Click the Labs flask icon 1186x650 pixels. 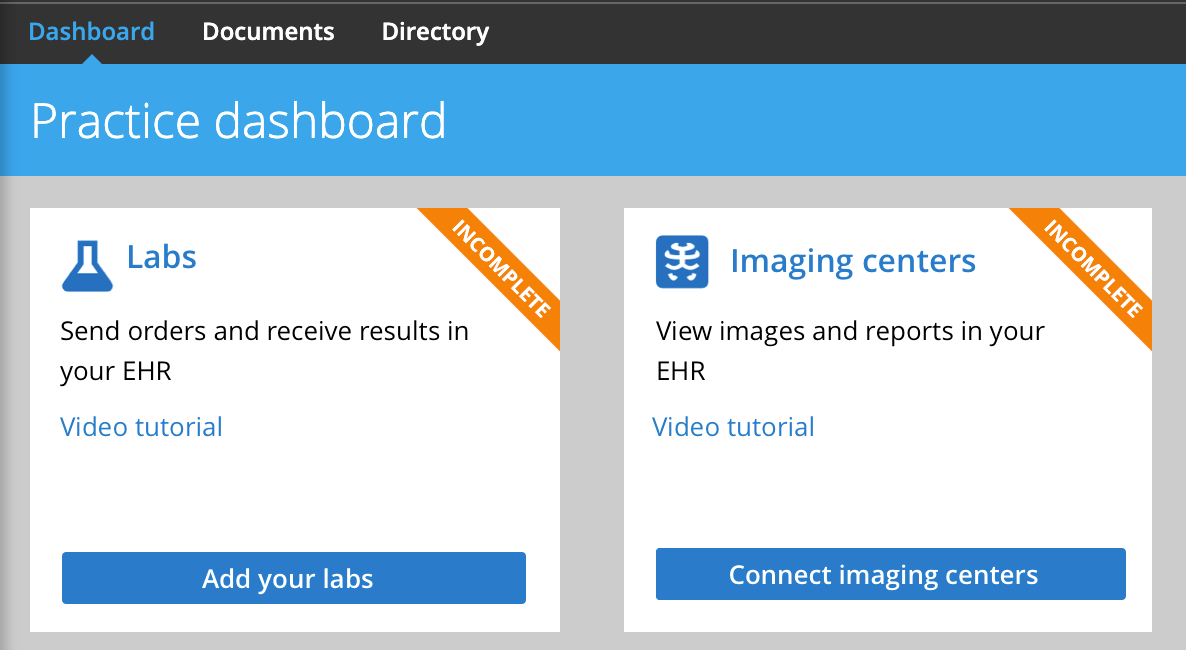click(87, 265)
